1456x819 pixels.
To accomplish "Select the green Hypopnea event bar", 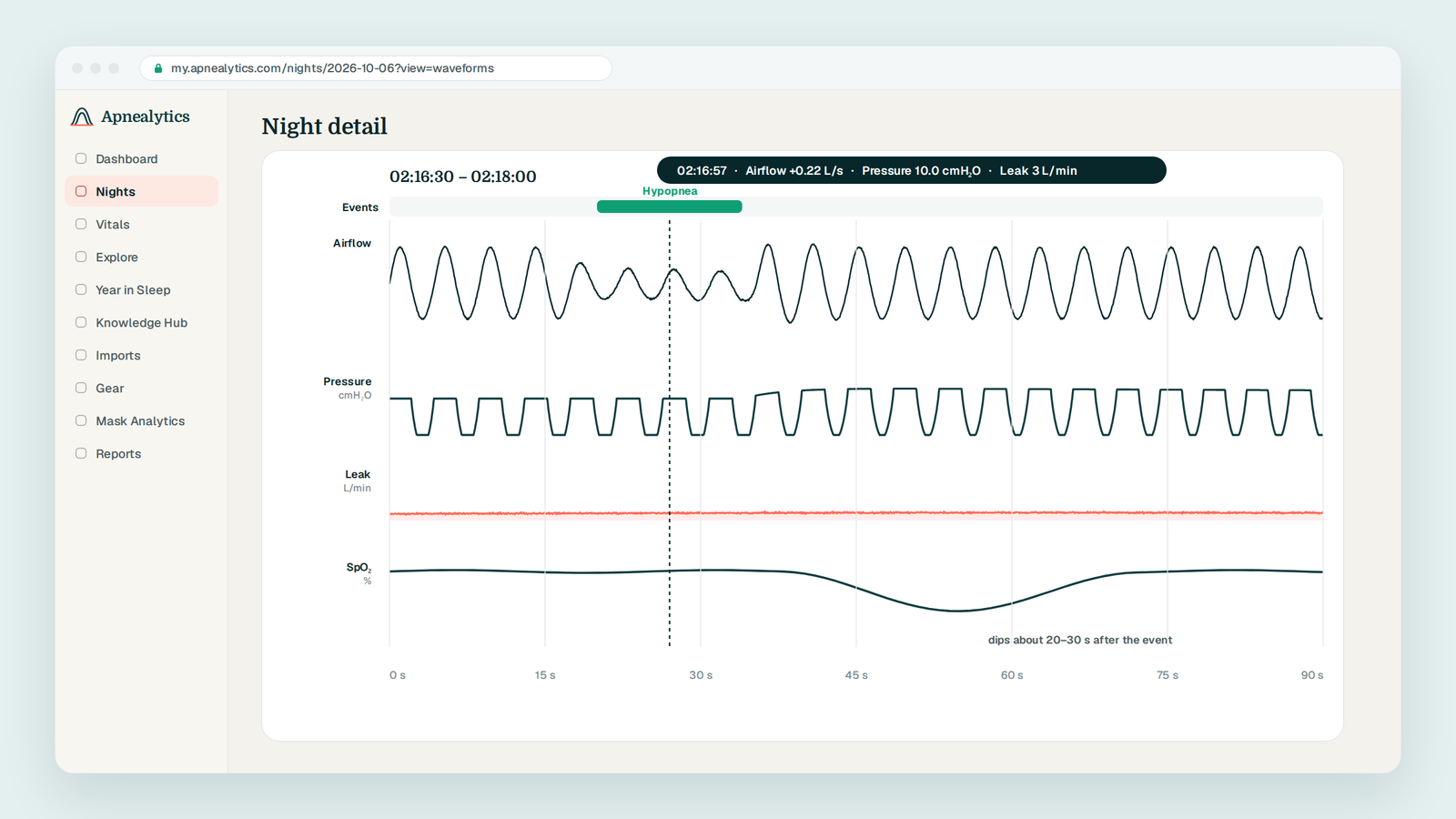I will click(669, 207).
